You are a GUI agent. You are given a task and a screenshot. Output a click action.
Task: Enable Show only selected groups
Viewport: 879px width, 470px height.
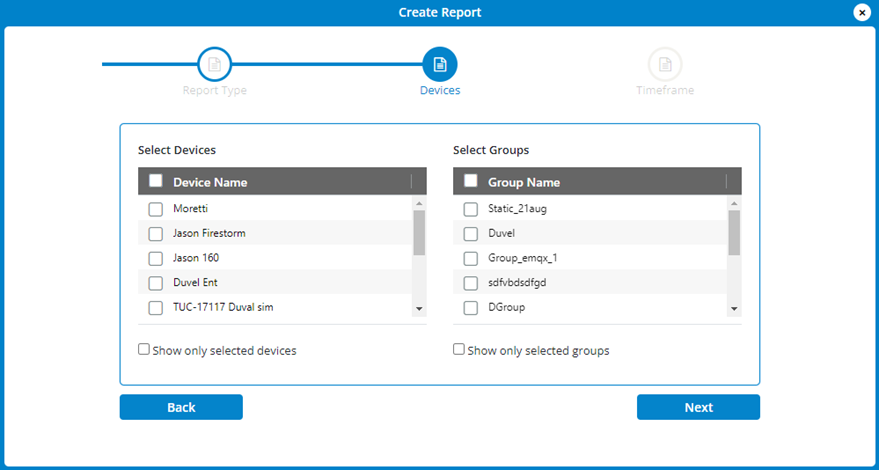pyautogui.click(x=459, y=350)
